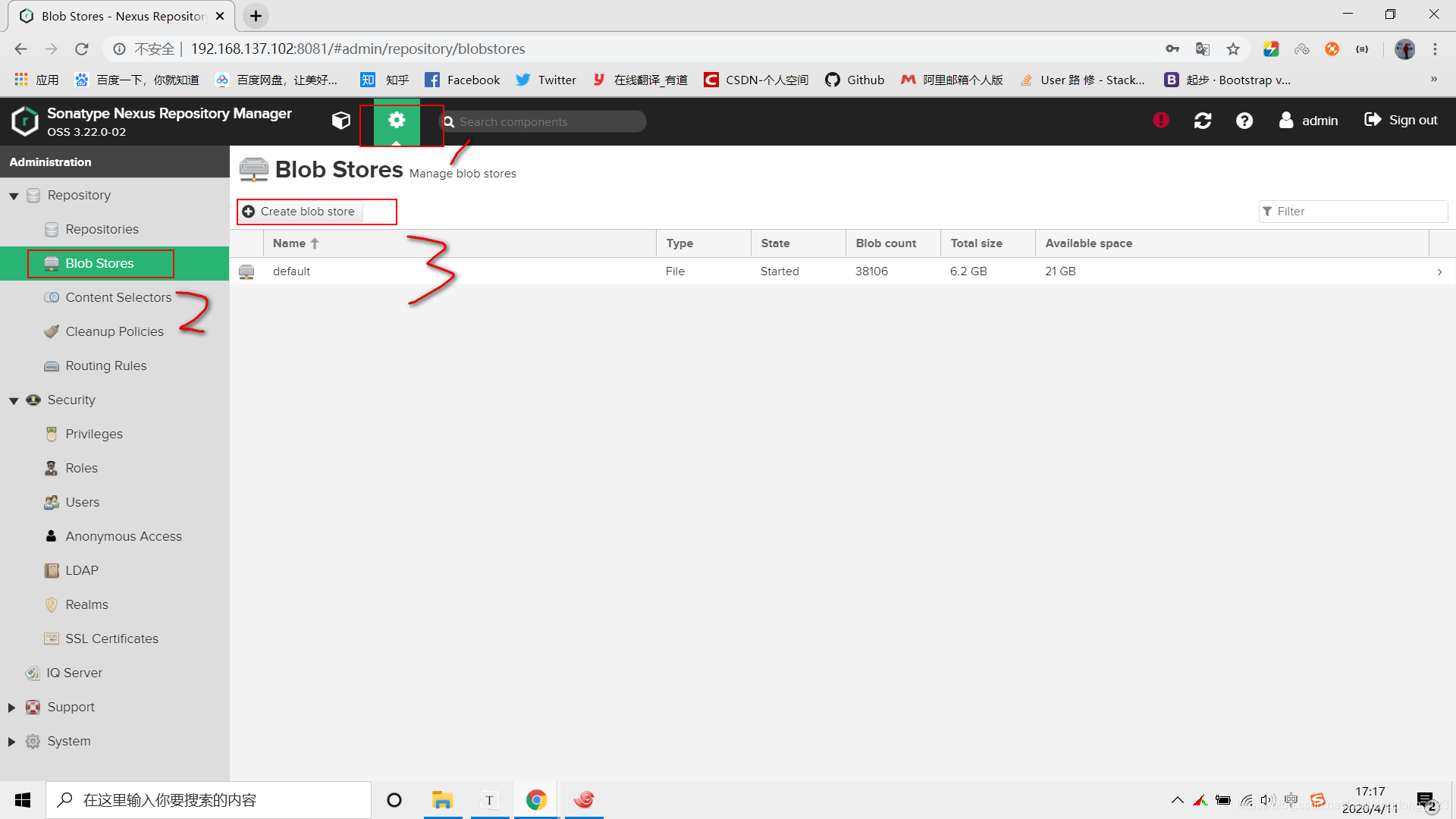Viewport: 1456px width, 819px height.
Task: Select Content Selectors from sidebar
Action: [118, 297]
